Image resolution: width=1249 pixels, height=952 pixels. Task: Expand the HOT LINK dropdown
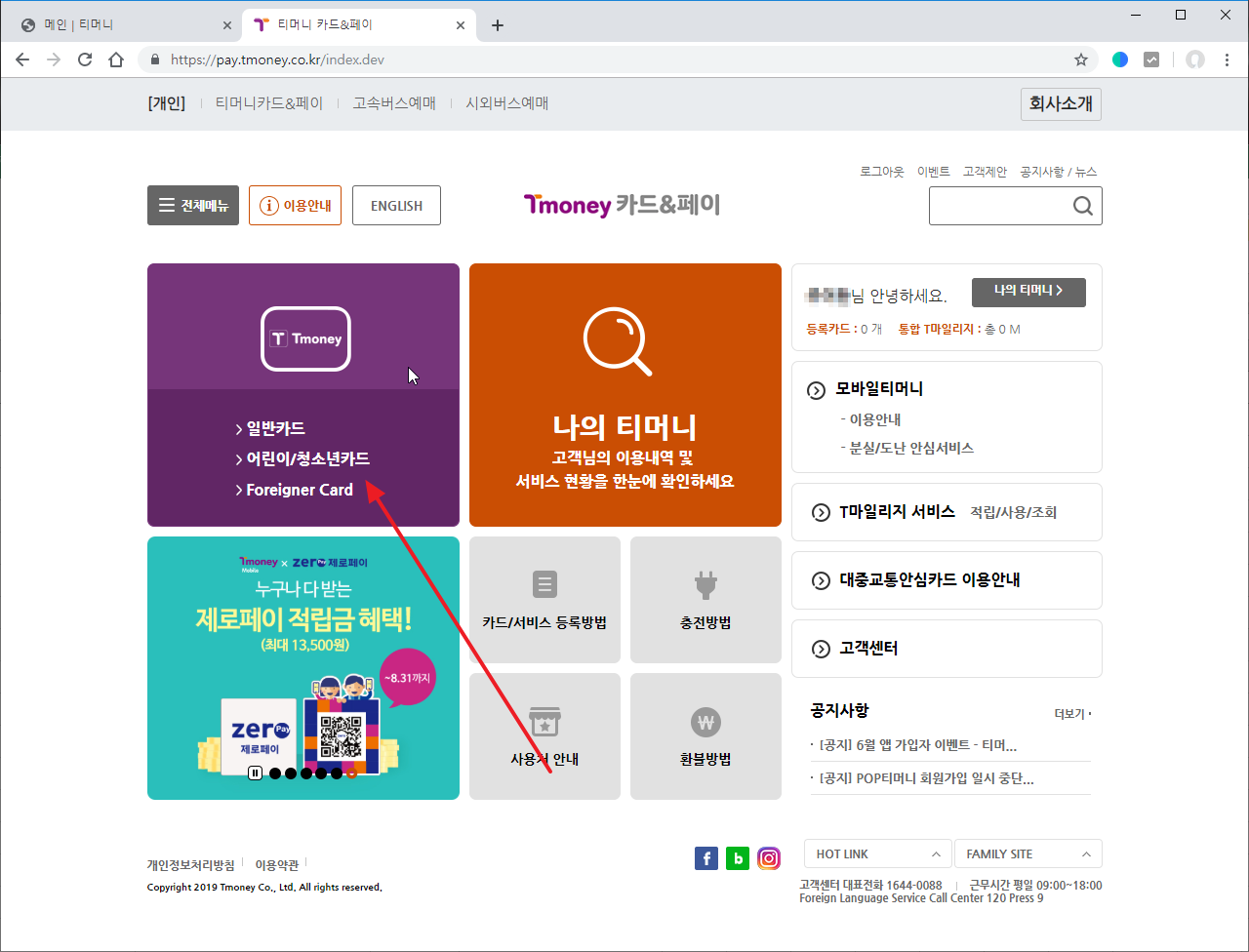(x=877, y=853)
